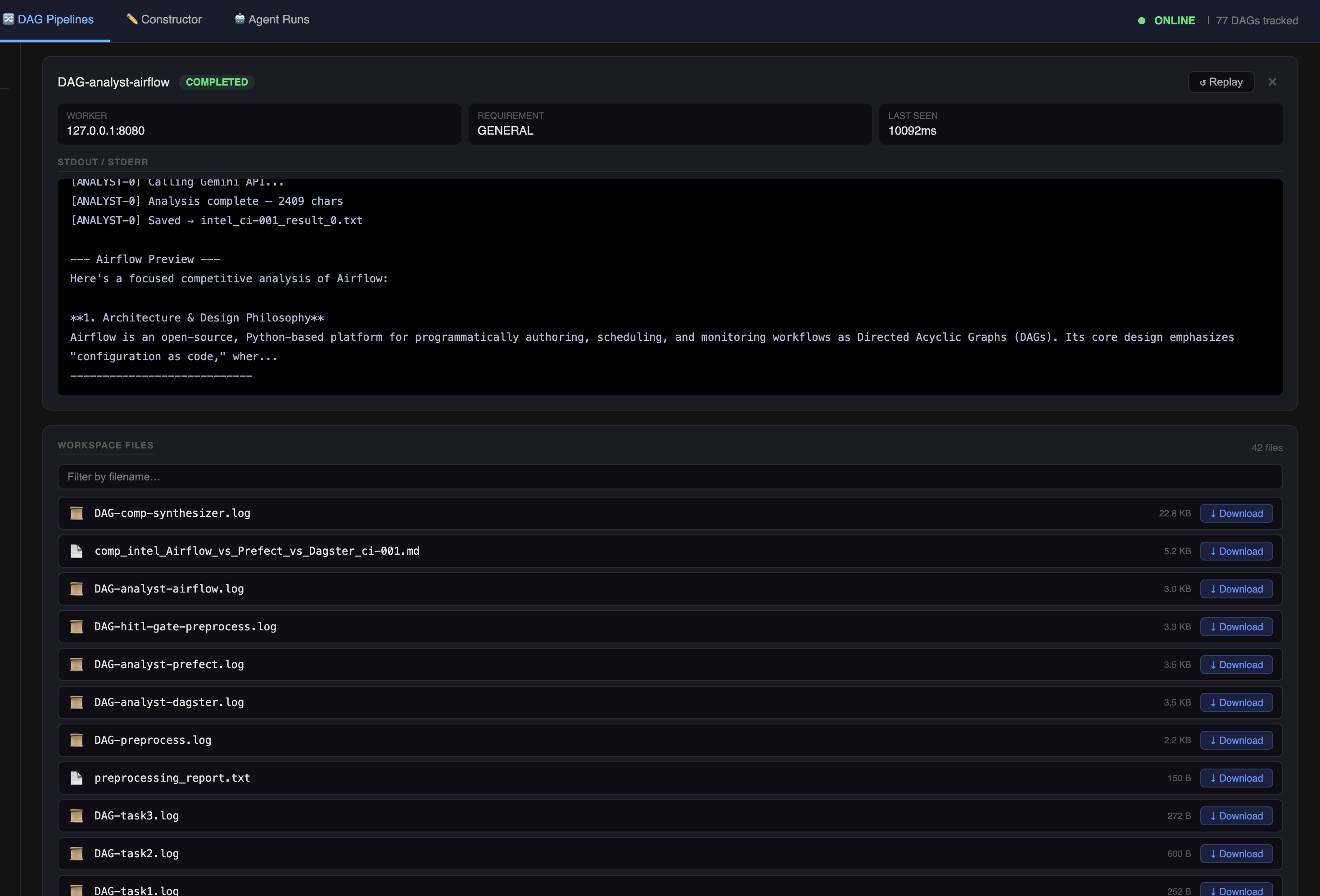The height and width of the screenshot is (896, 1320).
Task: Download DAG-analyst-airflow.log
Action: point(1236,589)
